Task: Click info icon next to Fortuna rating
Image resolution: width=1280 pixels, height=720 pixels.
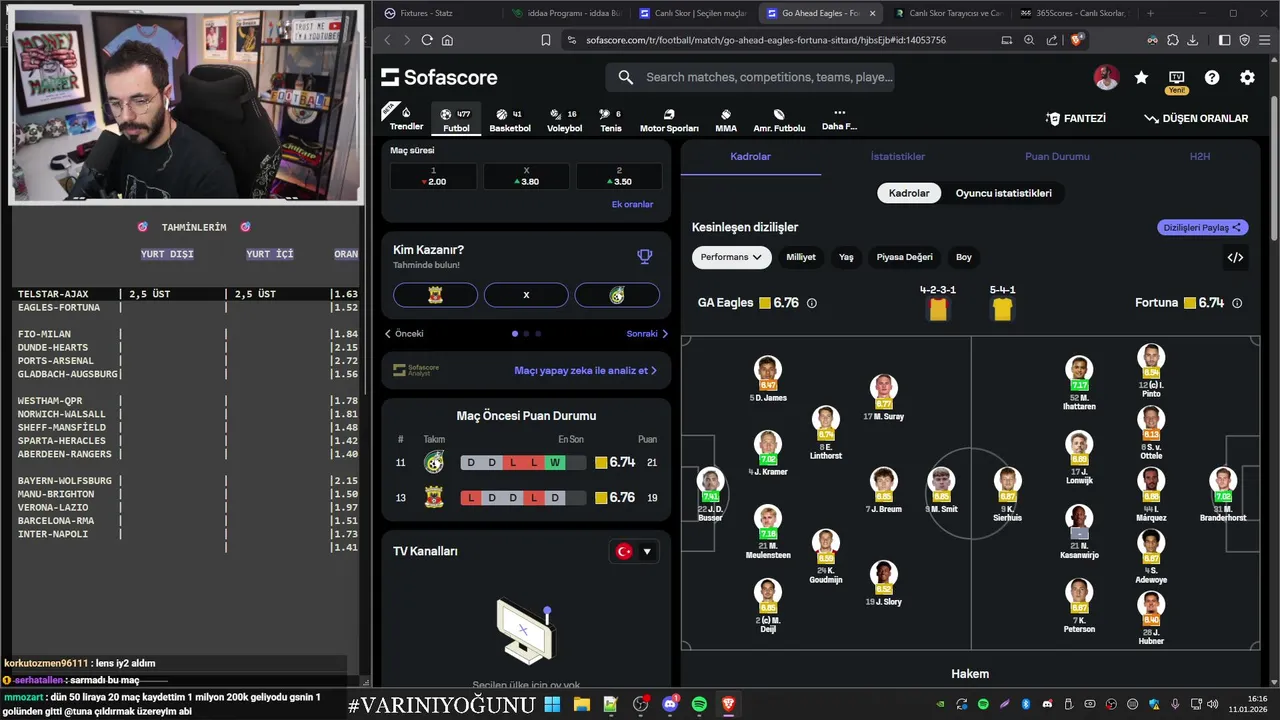Action: click(x=1237, y=303)
